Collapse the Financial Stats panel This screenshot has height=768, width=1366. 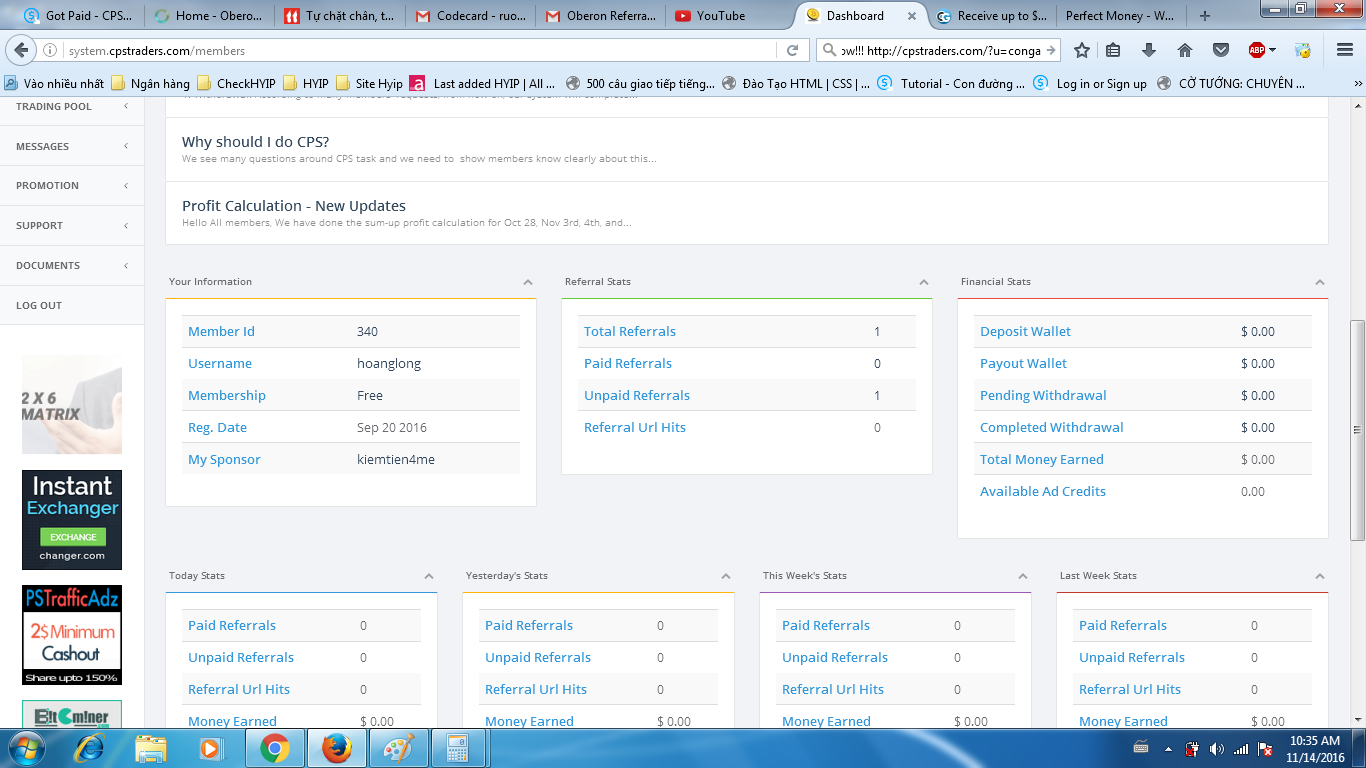pyautogui.click(x=1320, y=282)
